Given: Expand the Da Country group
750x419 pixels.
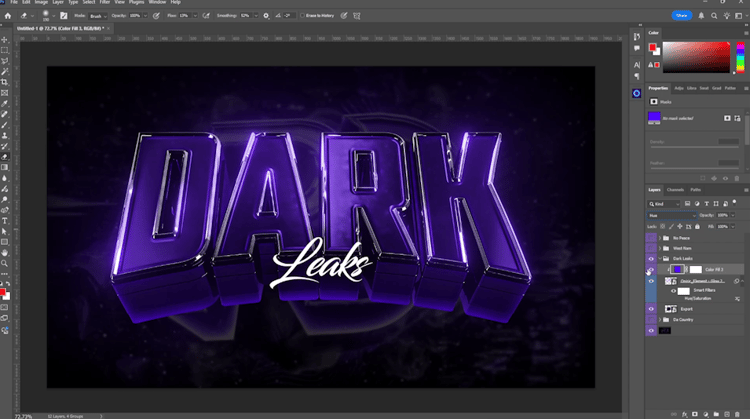Looking at the screenshot, I should pyautogui.click(x=660, y=320).
